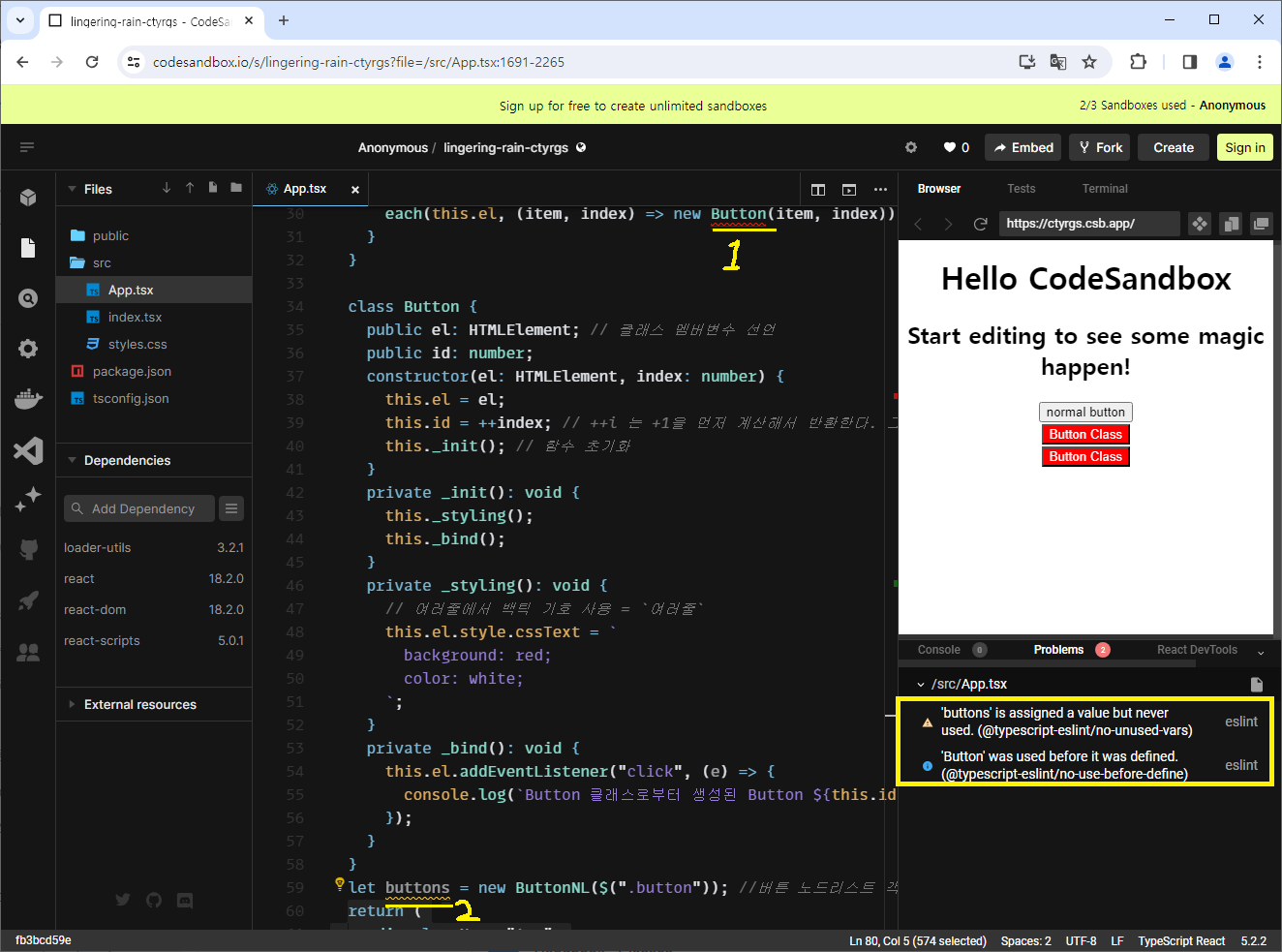Open package.json in file tree
The height and width of the screenshot is (952, 1282).
(x=132, y=371)
